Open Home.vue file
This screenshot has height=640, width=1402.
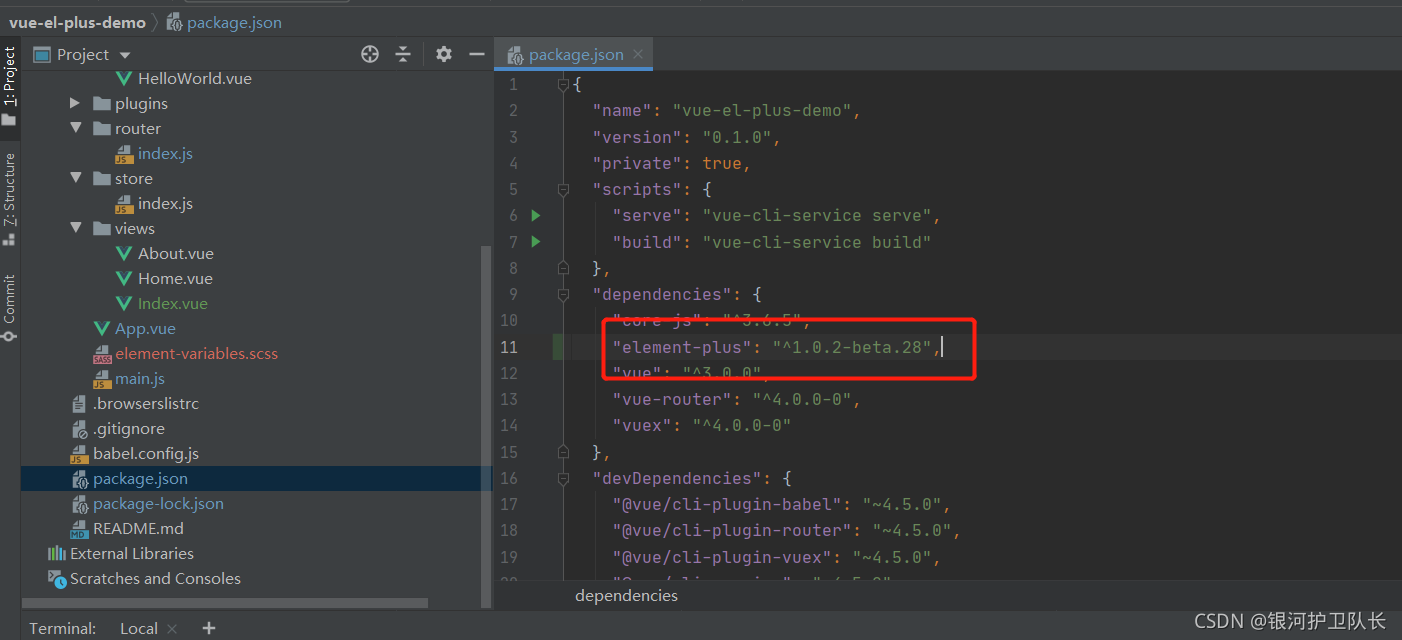click(x=175, y=278)
